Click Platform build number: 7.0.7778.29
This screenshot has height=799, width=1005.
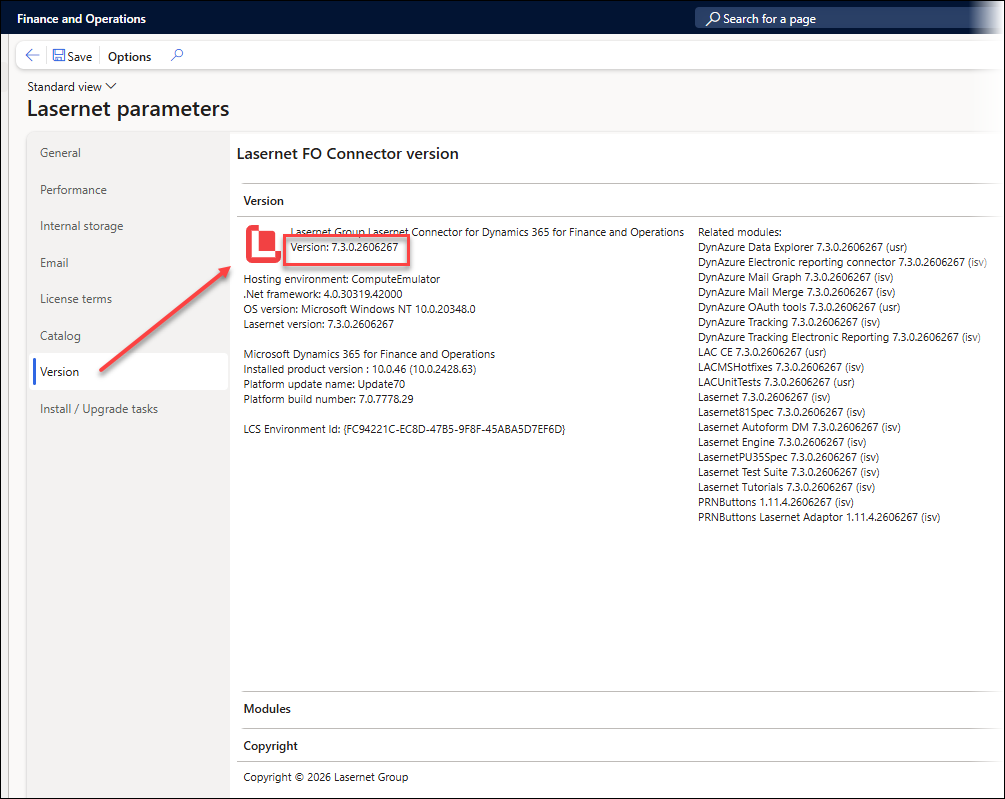tap(328, 399)
